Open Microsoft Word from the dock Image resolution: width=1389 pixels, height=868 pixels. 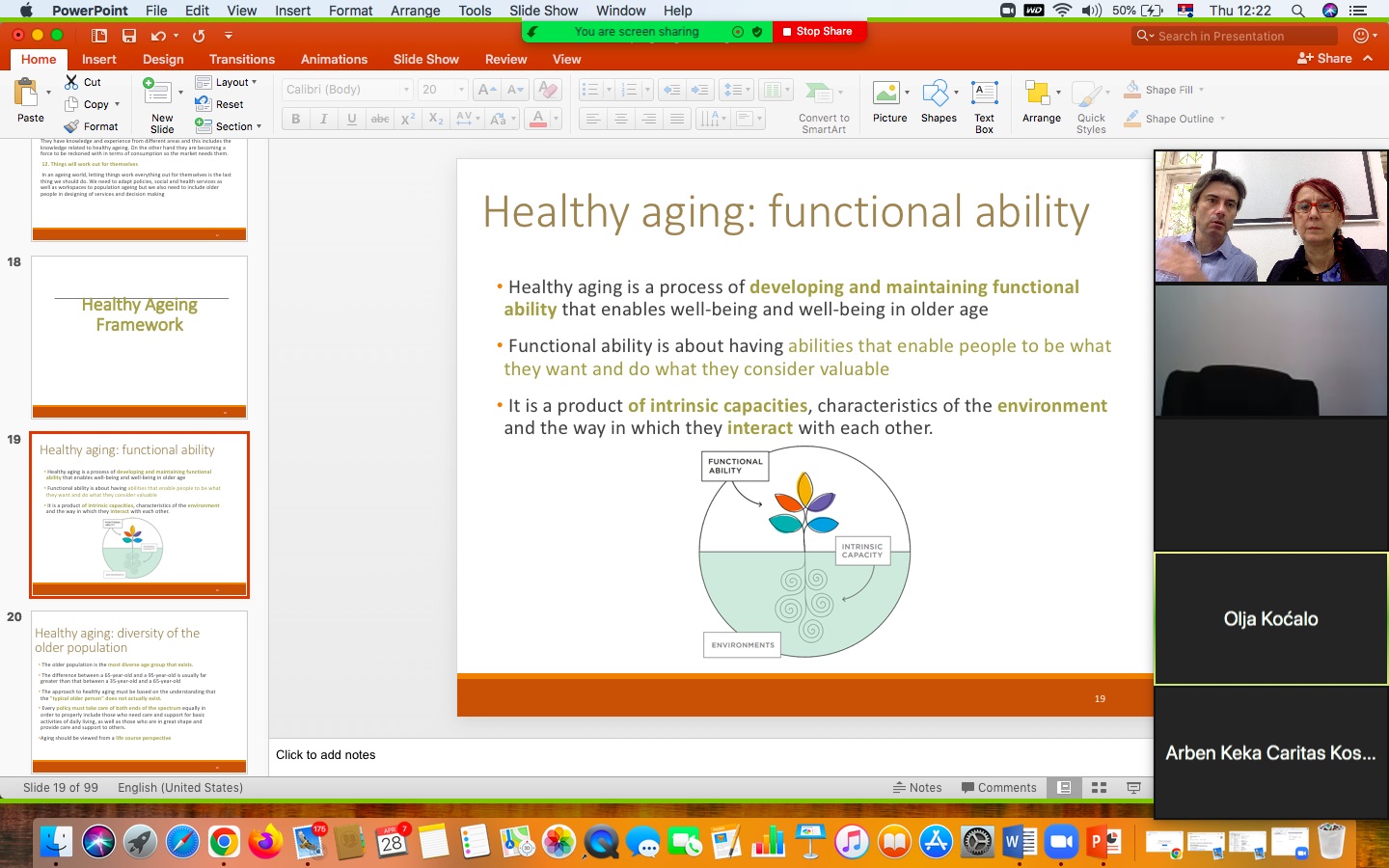[x=1019, y=842]
